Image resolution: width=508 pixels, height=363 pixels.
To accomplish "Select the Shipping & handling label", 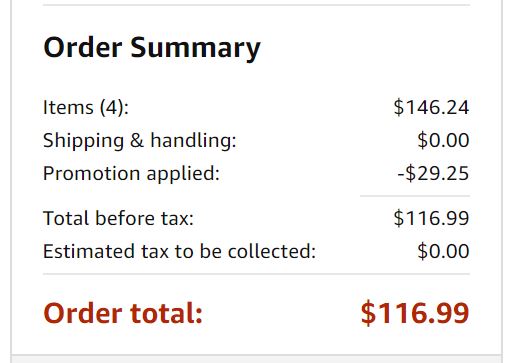I will pyautogui.click(x=140, y=140).
